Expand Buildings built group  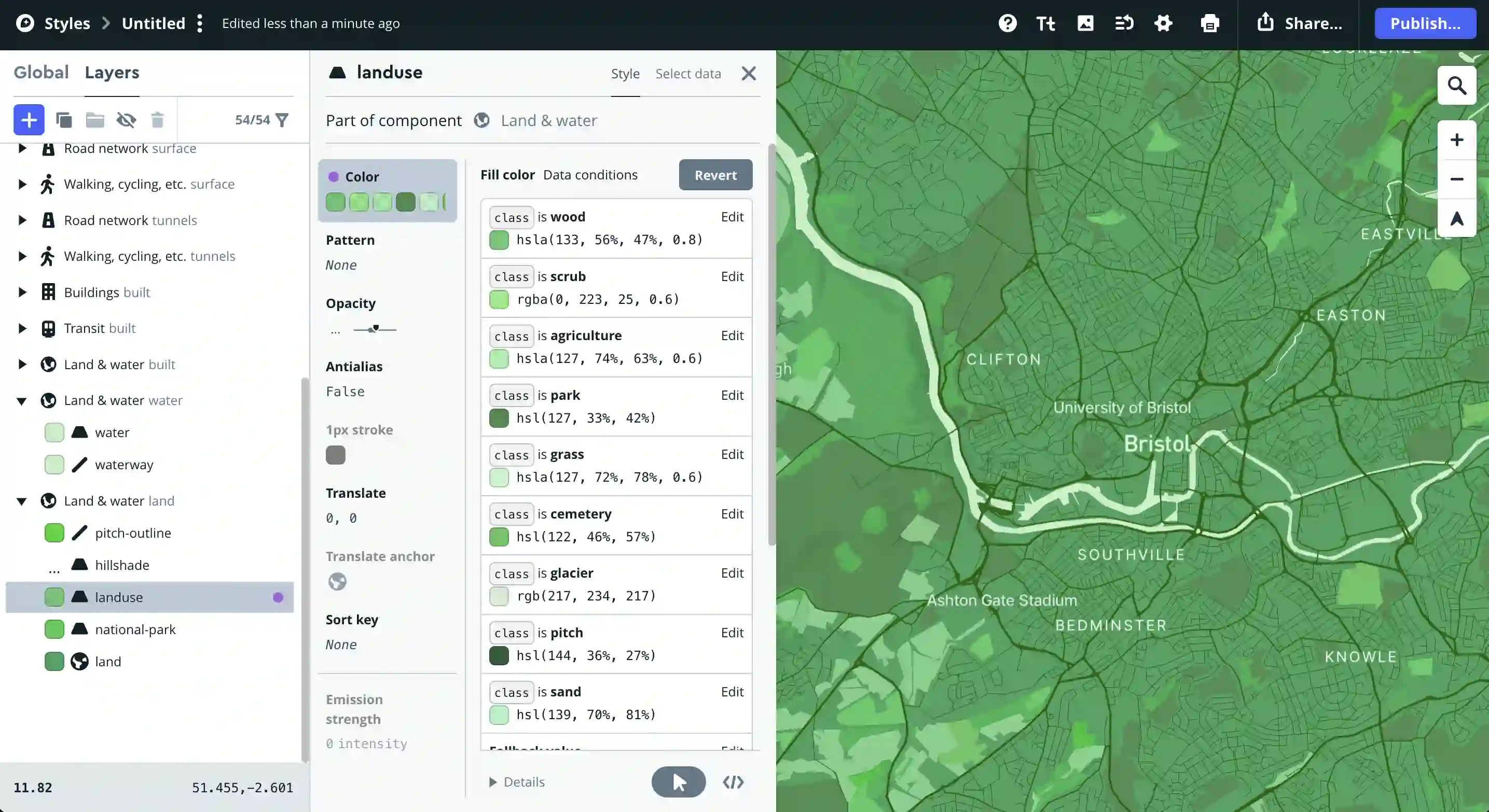(x=22, y=292)
